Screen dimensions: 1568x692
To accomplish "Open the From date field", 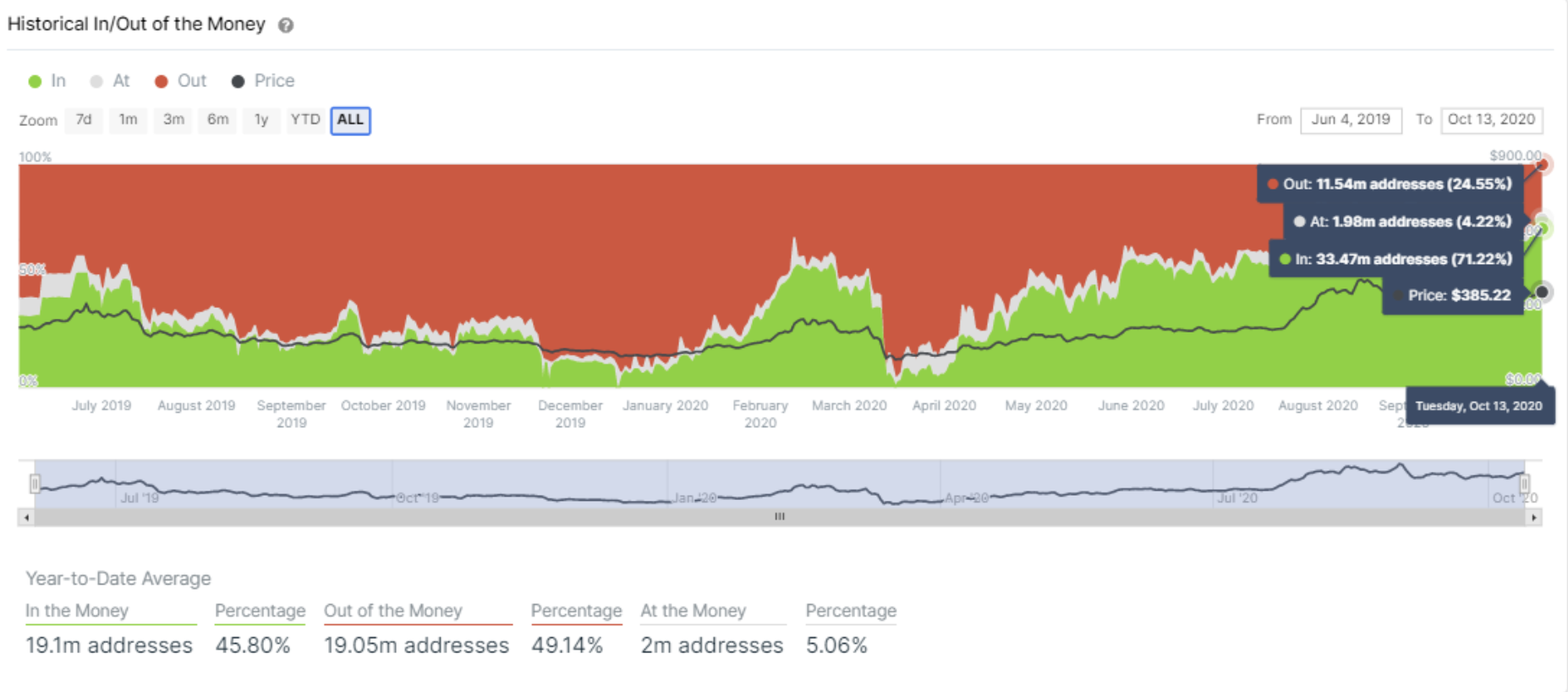I will (1350, 120).
